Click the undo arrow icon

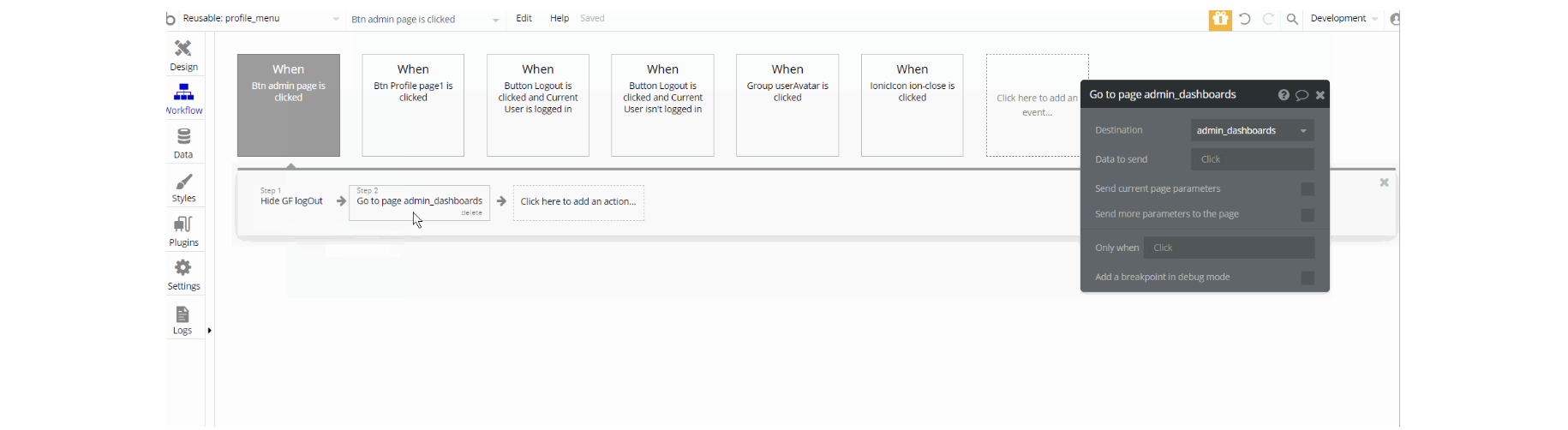click(1245, 19)
